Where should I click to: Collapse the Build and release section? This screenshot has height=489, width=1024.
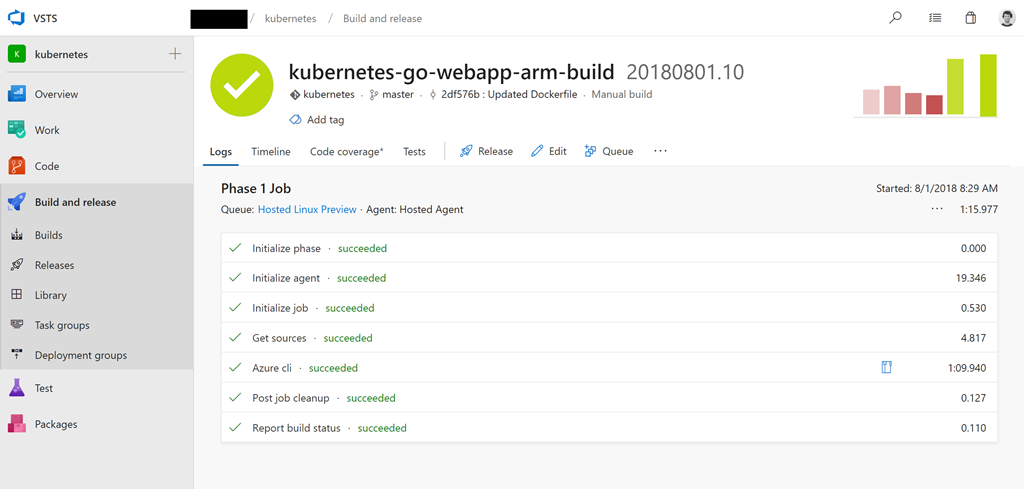click(75, 202)
